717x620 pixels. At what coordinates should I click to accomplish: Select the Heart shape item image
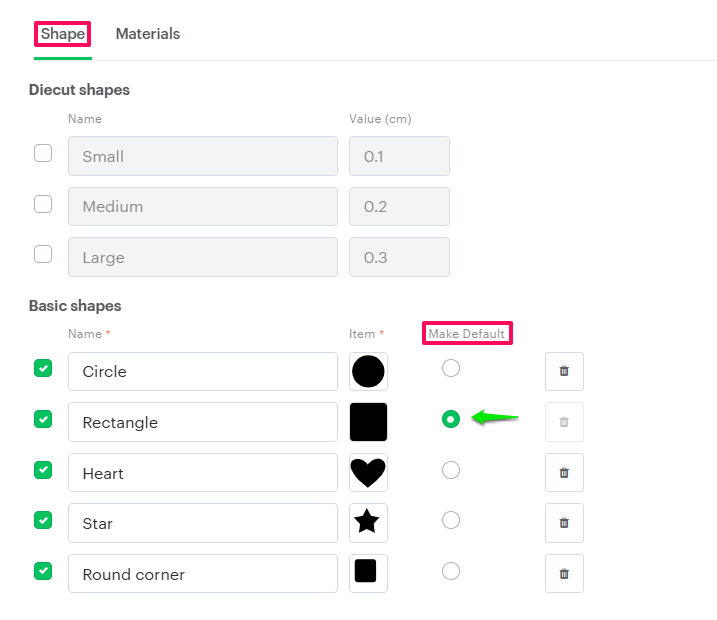368,472
